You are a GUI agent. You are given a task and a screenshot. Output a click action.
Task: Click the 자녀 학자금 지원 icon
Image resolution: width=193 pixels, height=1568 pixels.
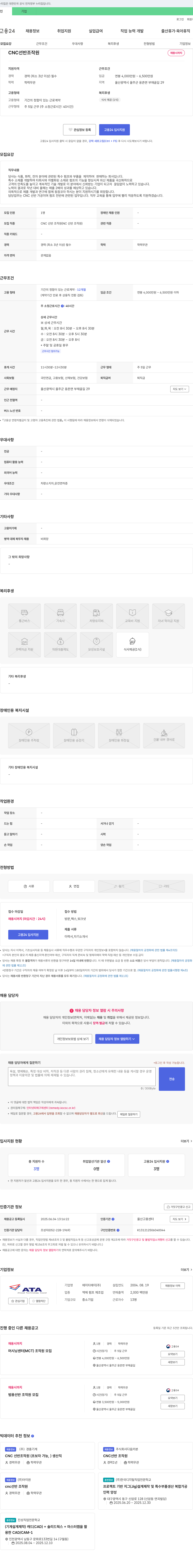pyautogui.click(x=169, y=616)
